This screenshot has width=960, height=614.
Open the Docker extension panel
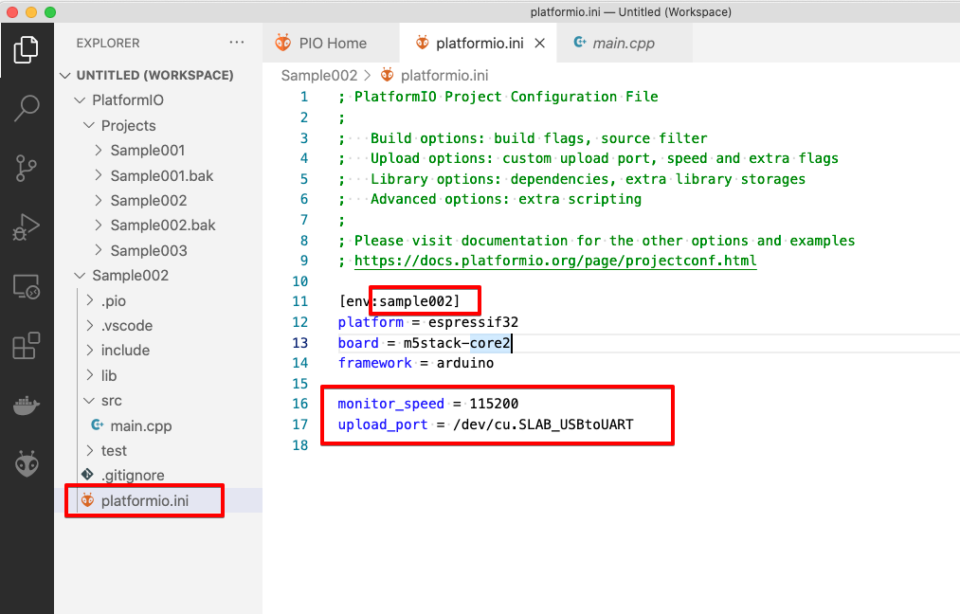click(27, 405)
